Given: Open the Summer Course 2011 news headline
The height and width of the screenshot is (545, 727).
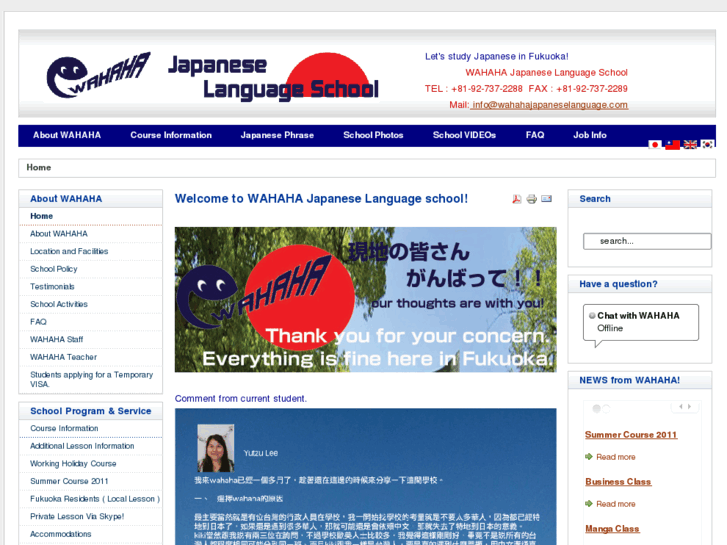Looking at the screenshot, I should (x=631, y=435).
